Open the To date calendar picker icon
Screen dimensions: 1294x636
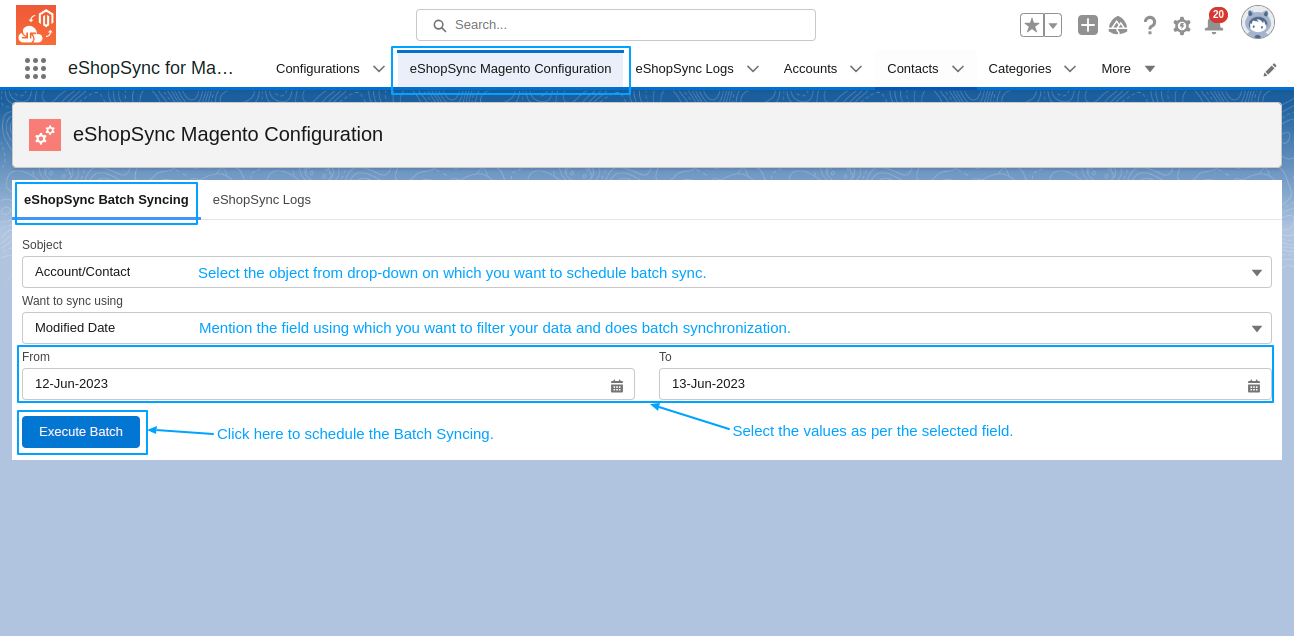[x=1254, y=385]
